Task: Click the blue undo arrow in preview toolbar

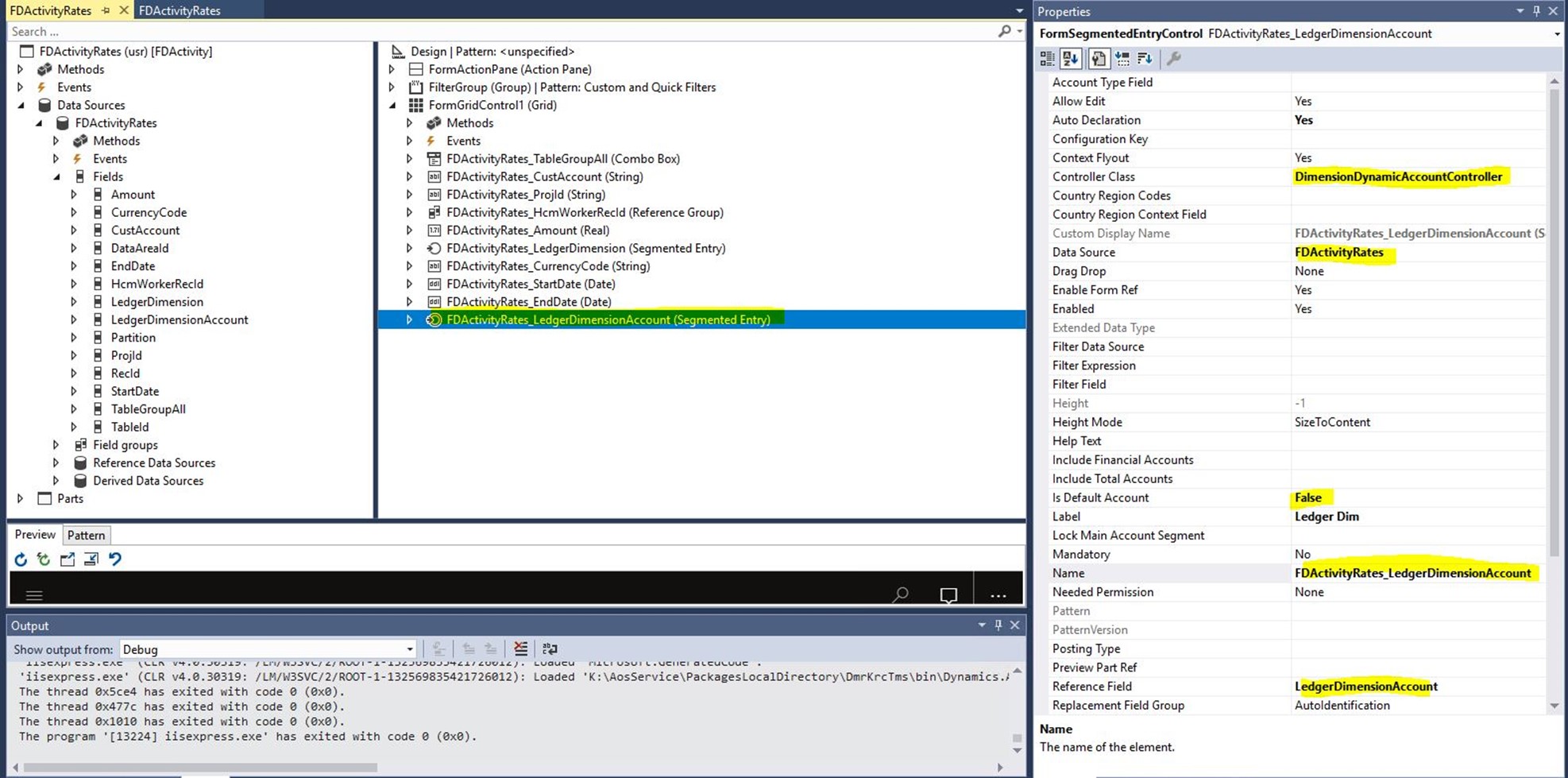Action: [115, 559]
